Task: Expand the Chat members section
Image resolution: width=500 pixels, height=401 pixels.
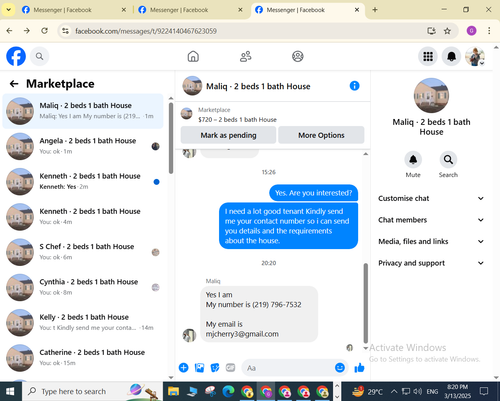Action: pos(431,220)
